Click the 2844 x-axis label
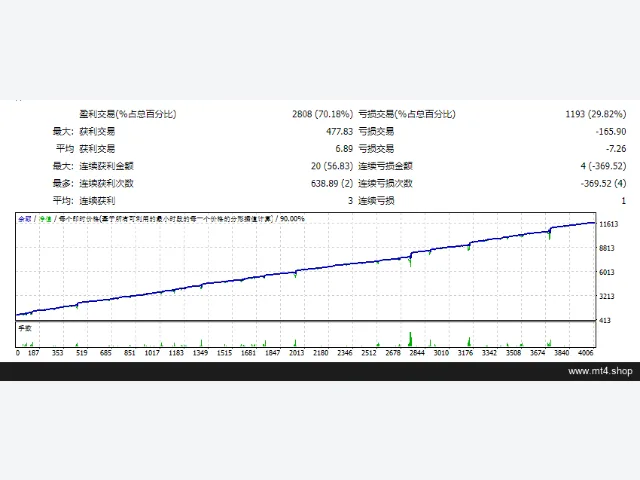Viewport: 640px width, 480px height. click(417, 353)
